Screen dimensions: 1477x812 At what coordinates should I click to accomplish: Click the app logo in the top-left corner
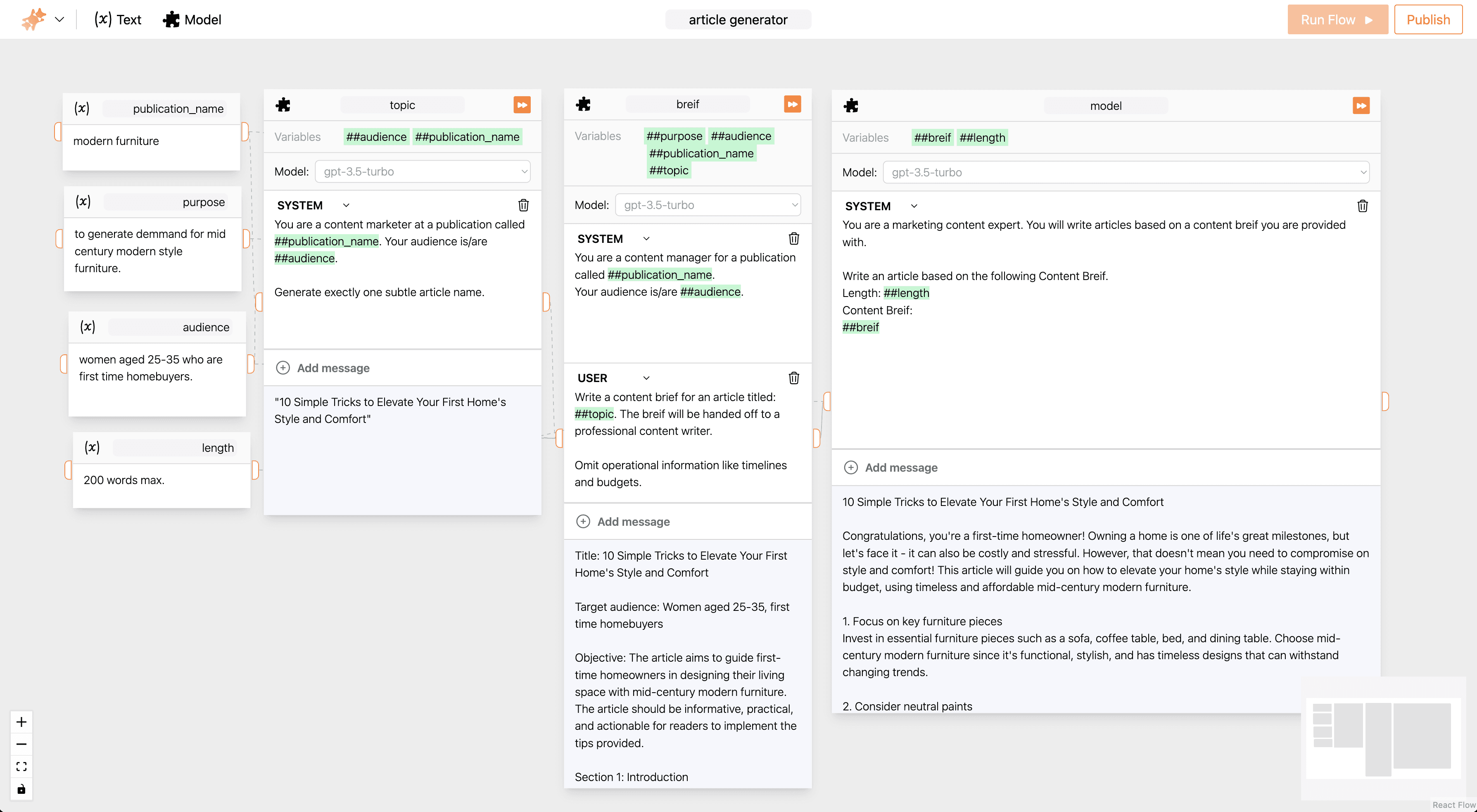pyautogui.click(x=33, y=19)
